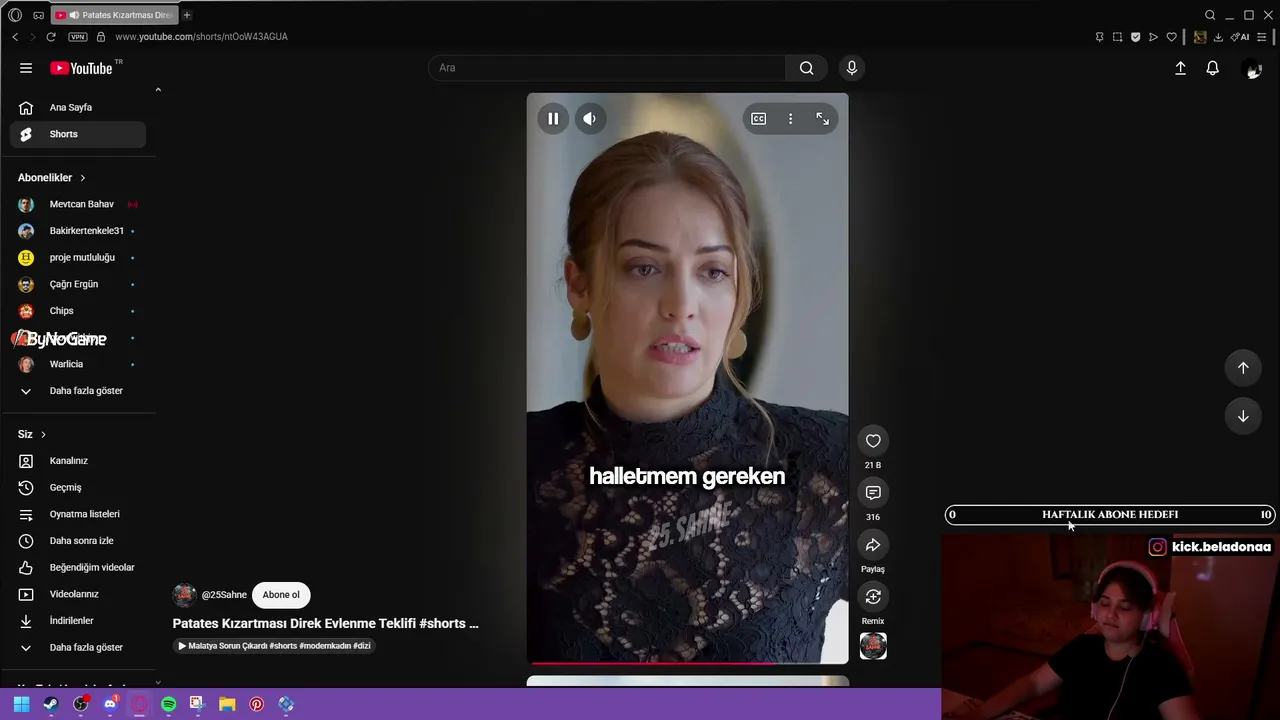The image size is (1280, 720).
Task: Open Beğendiğim videolar
Action: [78, 568]
